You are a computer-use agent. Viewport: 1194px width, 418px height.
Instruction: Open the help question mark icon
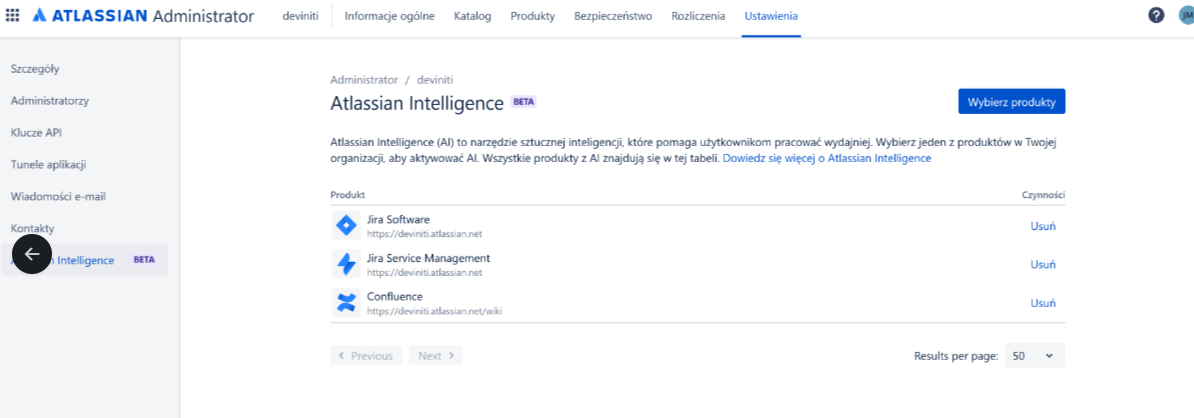(1156, 15)
